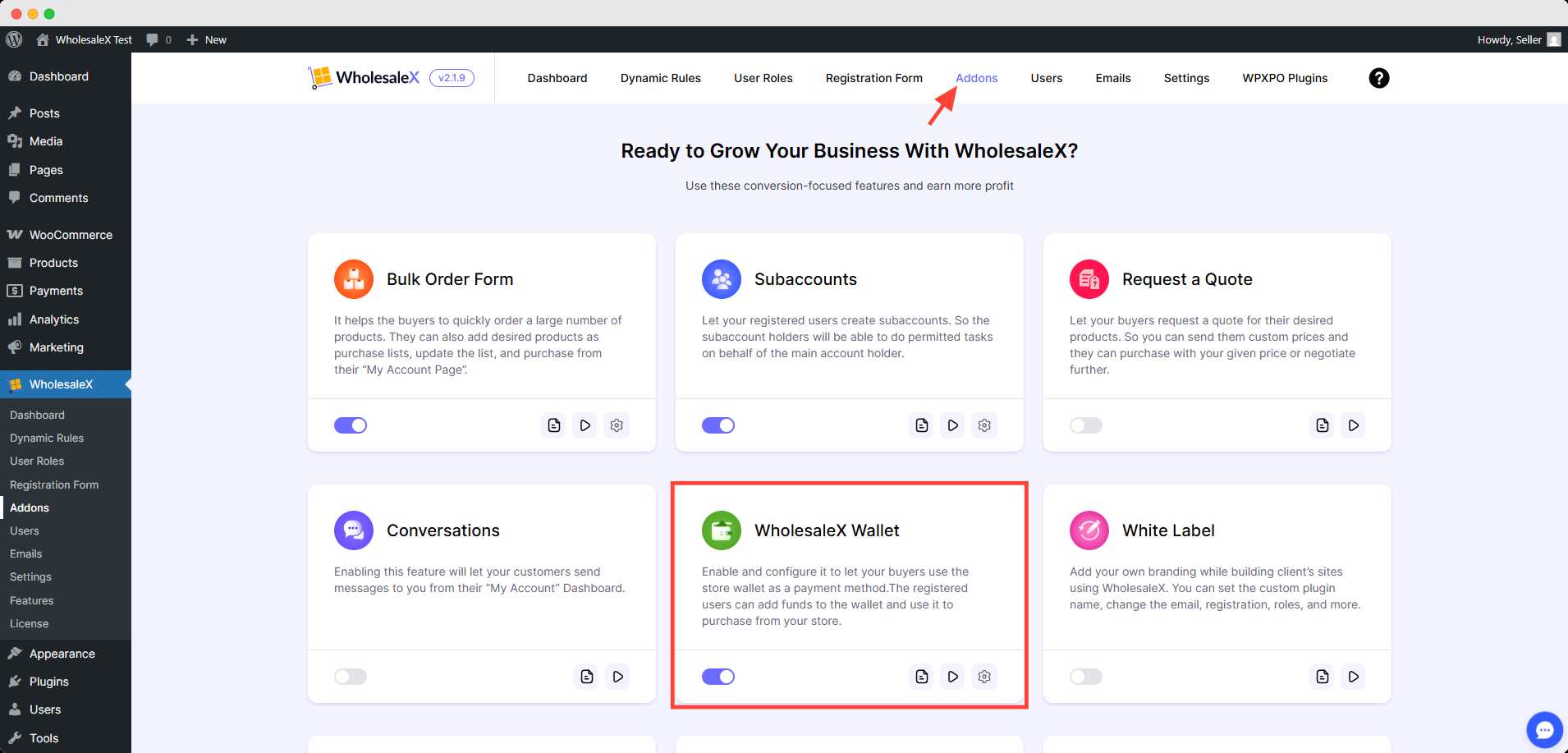Open Payments in sidebar
1568x753 pixels.
click(x=66, y=291)
